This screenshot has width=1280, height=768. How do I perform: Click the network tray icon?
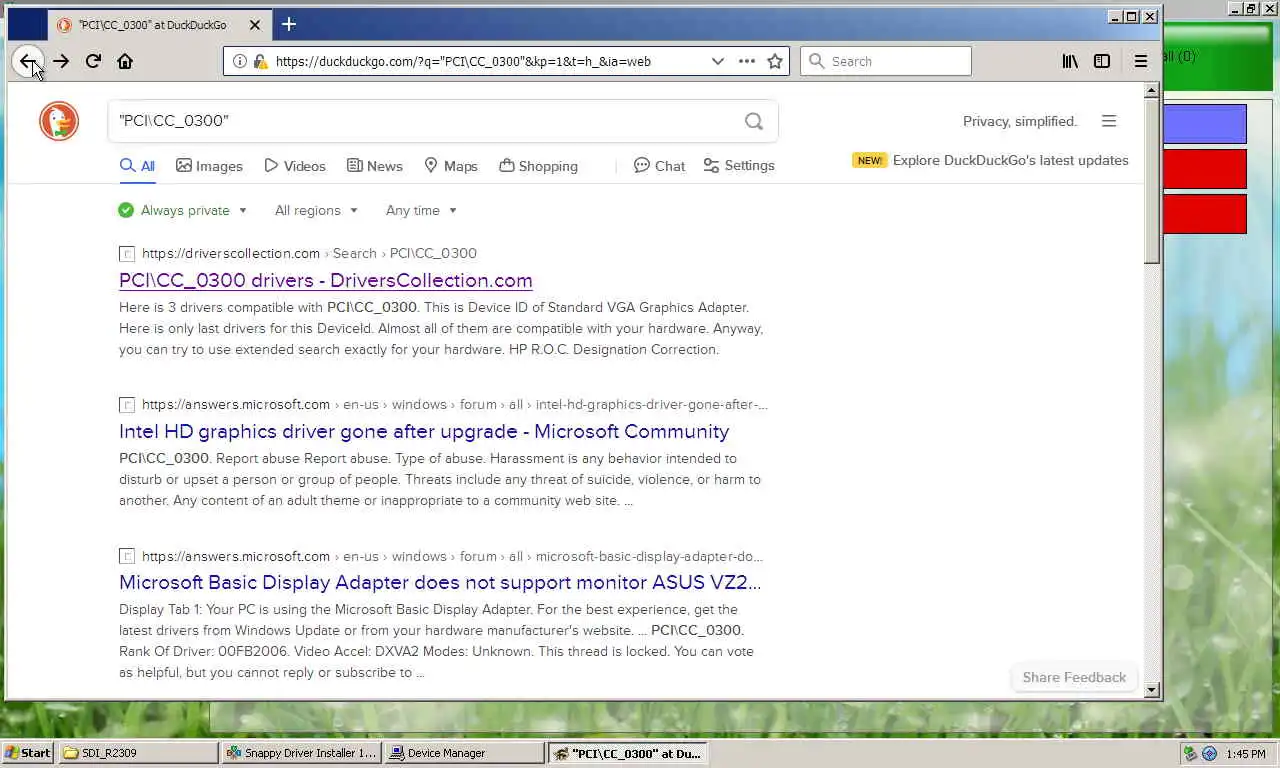pos(1190,753)
